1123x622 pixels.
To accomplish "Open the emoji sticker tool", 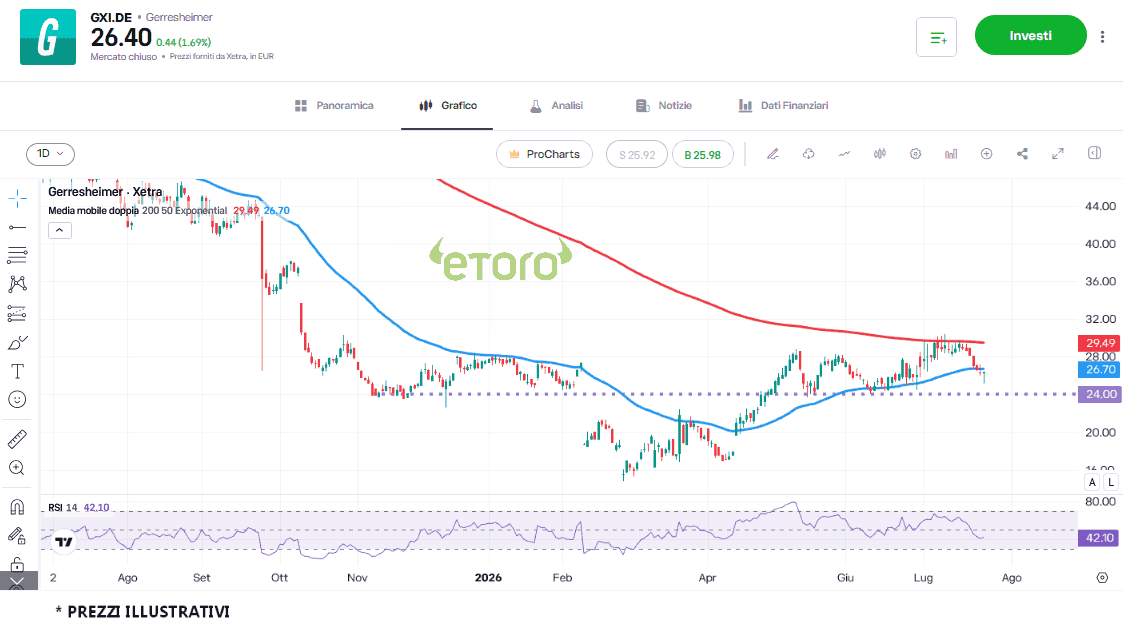I will click(17, 399).
